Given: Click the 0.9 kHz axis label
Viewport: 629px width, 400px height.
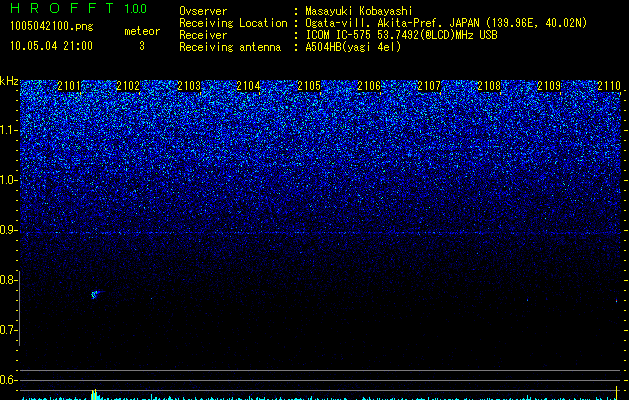Looking at the screenshot, I should tap(8, 230).
